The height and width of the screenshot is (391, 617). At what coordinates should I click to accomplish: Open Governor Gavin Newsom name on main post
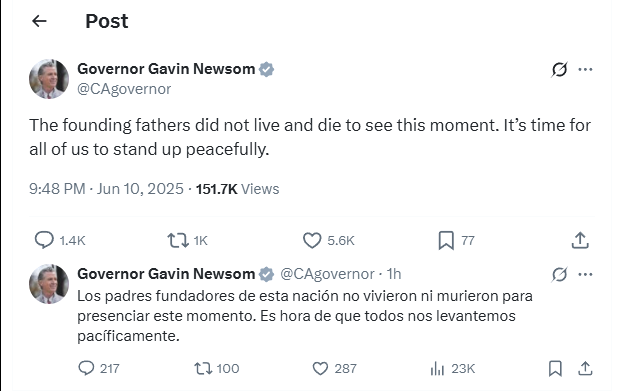tap(166, 69)
